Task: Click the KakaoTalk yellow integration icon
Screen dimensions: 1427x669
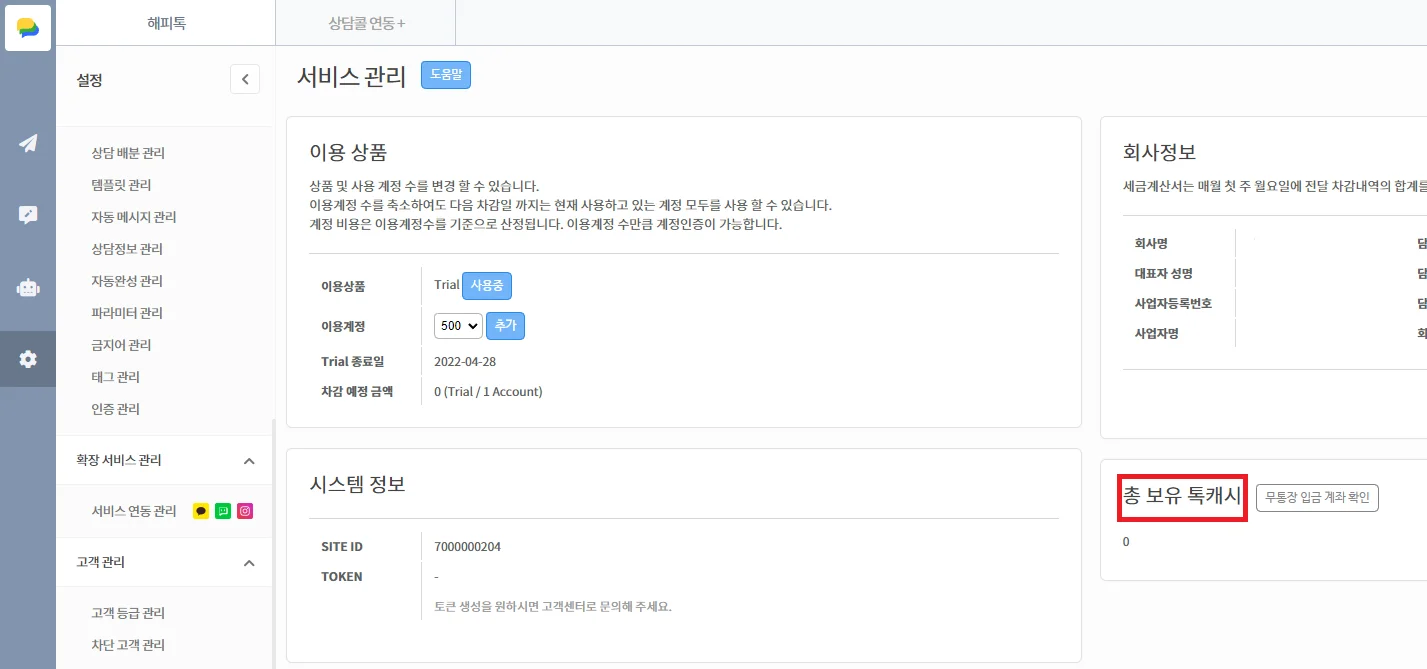Action: pos(201,511)
